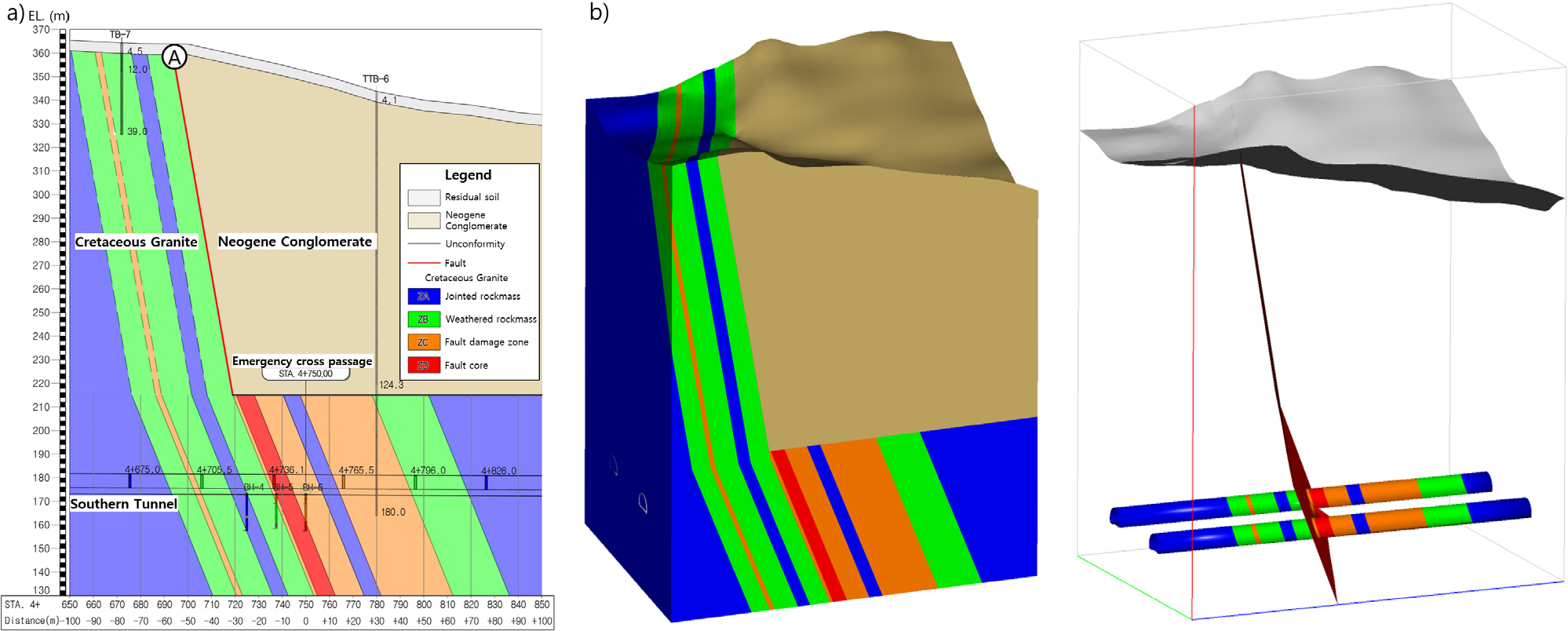This screenshot has width=1568, height=631.
Task: Click the depth value '124.3'
Action: click(392, 385)
